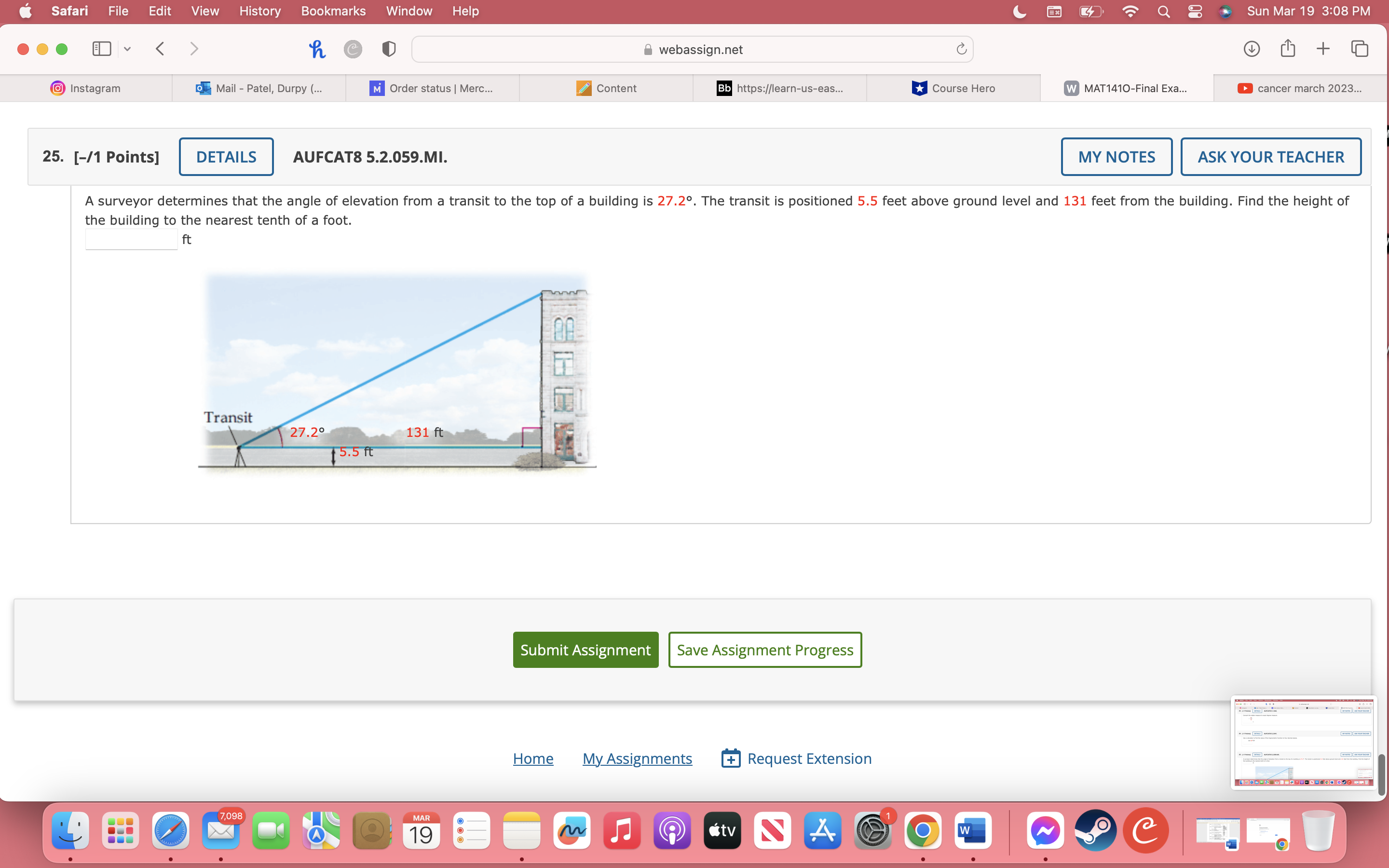Toggle the sidebar in Safari
The width and height of the screenshot is (1389, 868).
pos(101,49)
